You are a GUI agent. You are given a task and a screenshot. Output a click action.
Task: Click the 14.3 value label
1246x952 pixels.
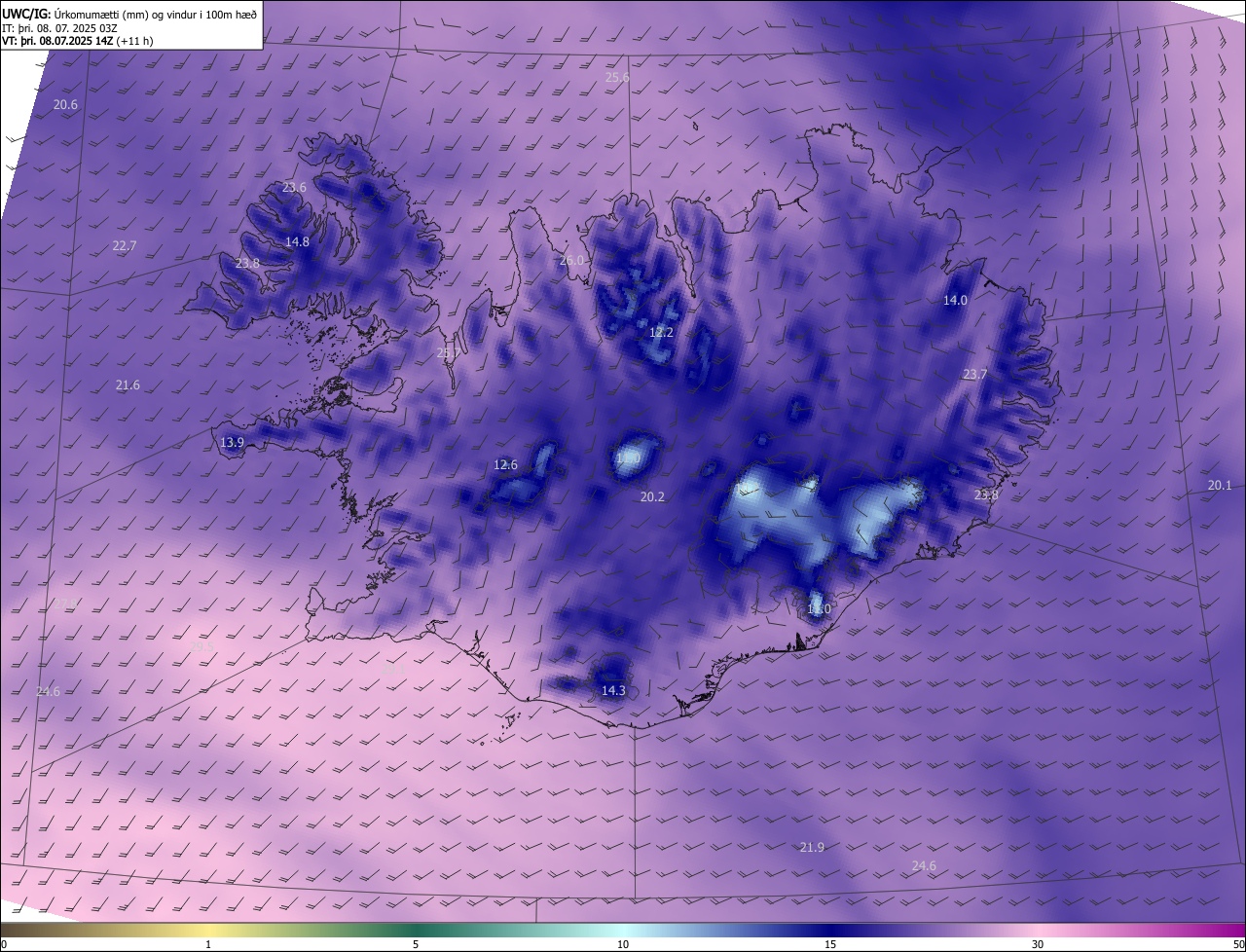(613, 691)
